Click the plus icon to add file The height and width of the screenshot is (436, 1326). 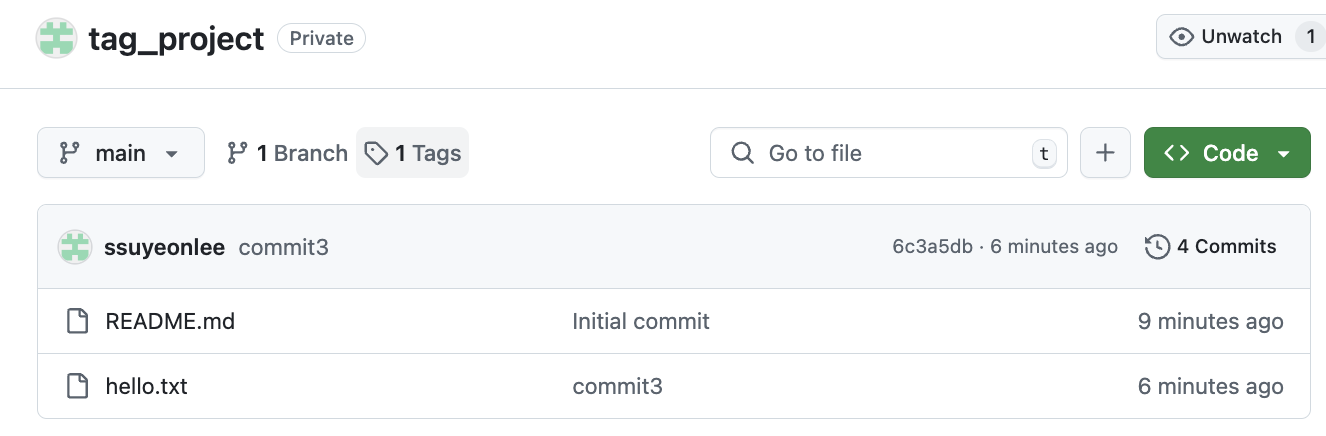click(1105, 153)
